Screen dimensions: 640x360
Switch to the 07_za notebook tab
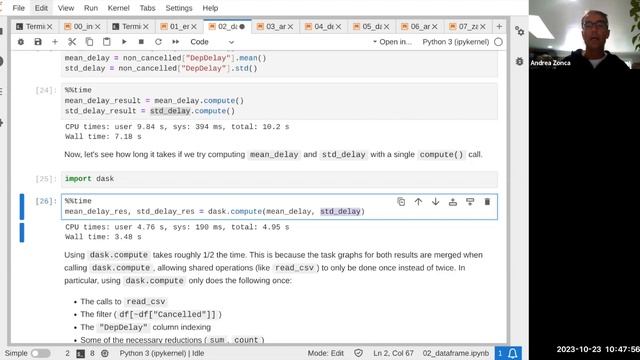tap(468, 27)
